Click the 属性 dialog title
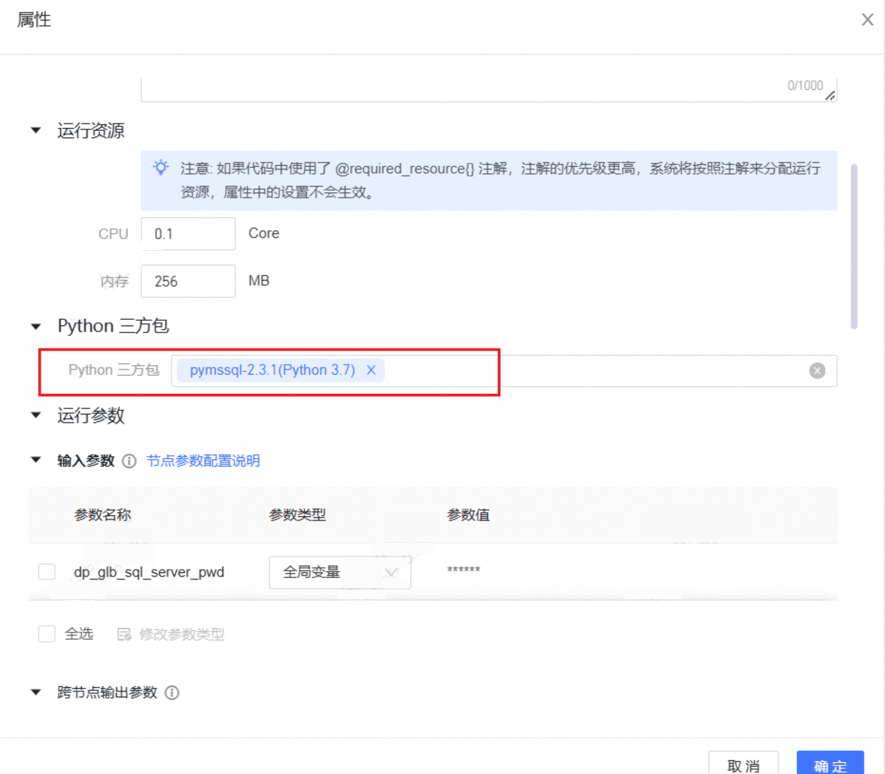Screen dimensions: 885x774 point(34,20)
